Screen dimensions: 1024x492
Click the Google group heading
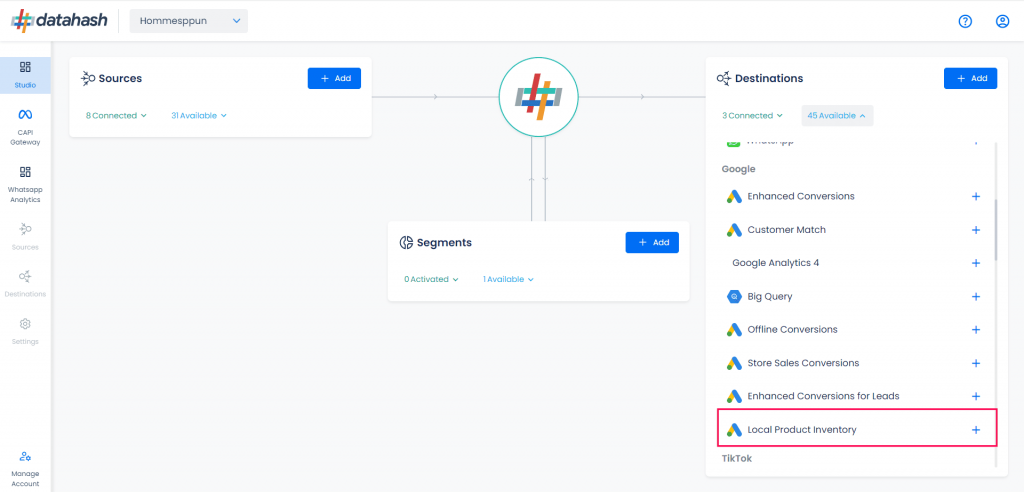738,169
